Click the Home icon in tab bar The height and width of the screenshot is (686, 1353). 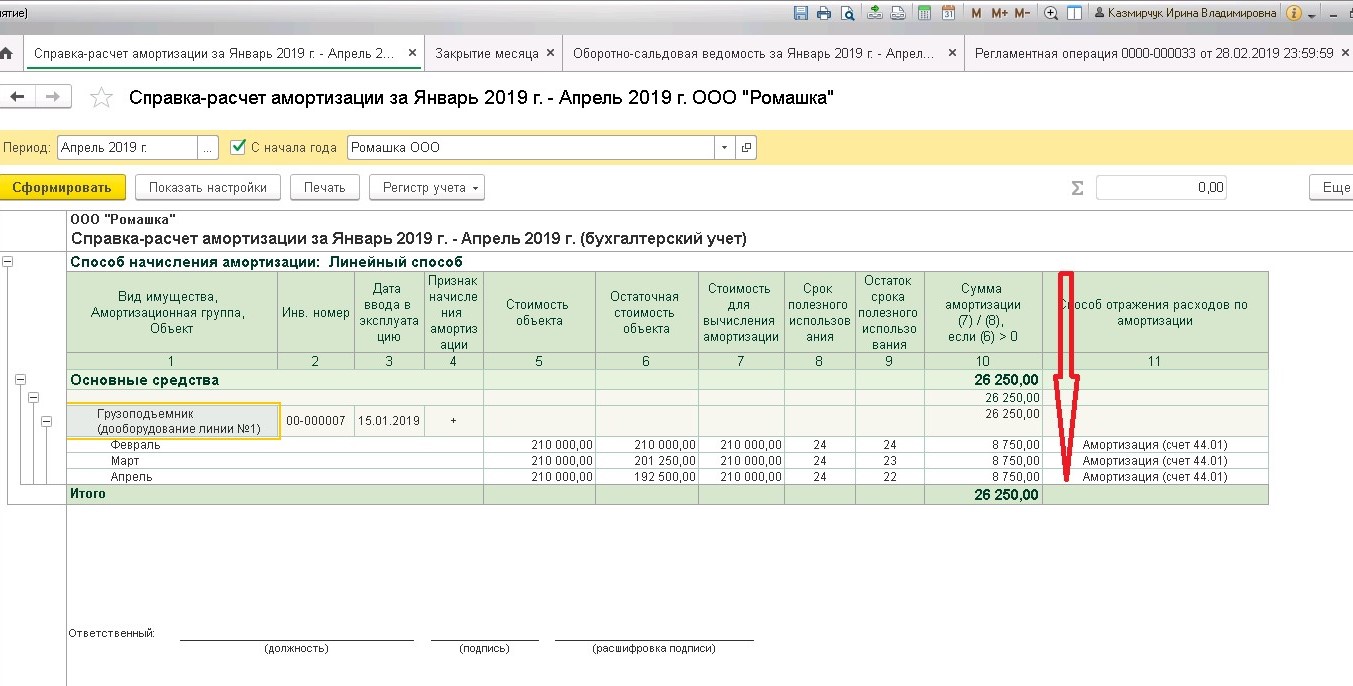pos(6,53)
